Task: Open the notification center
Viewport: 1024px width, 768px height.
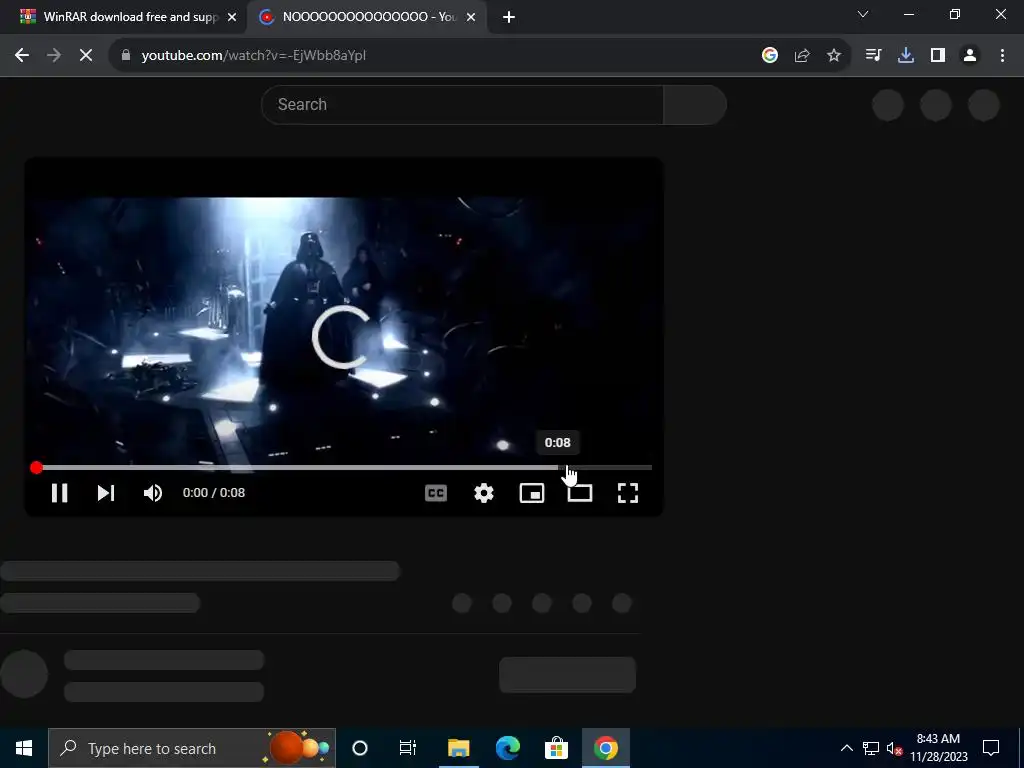Action: [x=991, y=748]
